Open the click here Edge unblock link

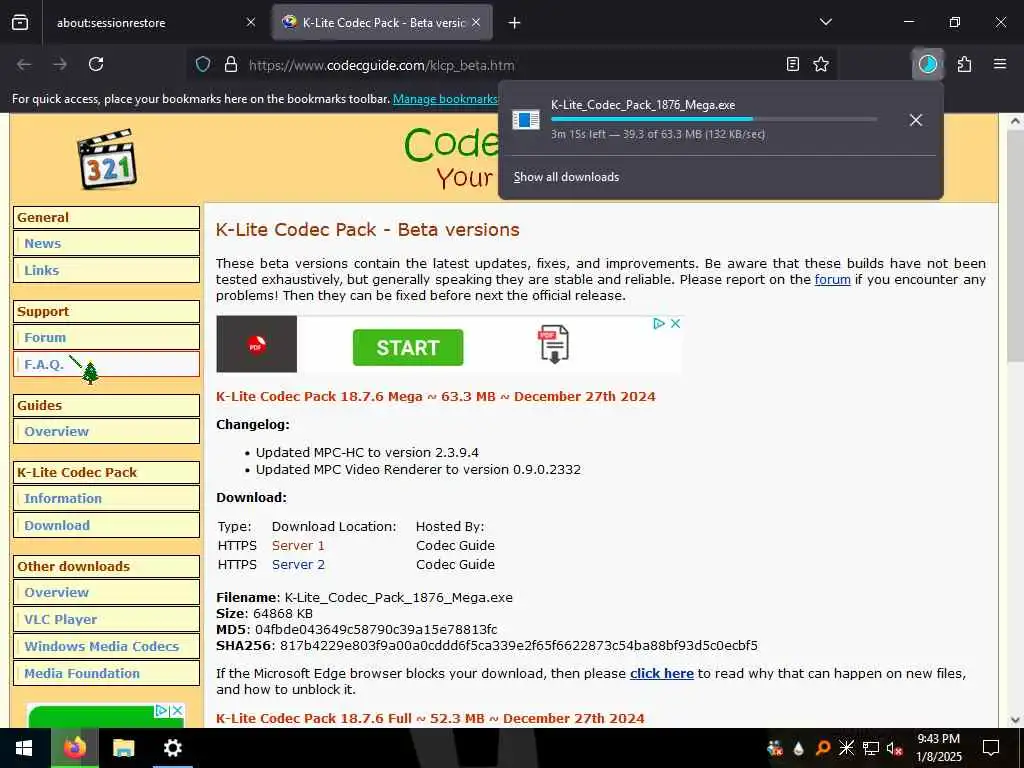pos(662,673)
